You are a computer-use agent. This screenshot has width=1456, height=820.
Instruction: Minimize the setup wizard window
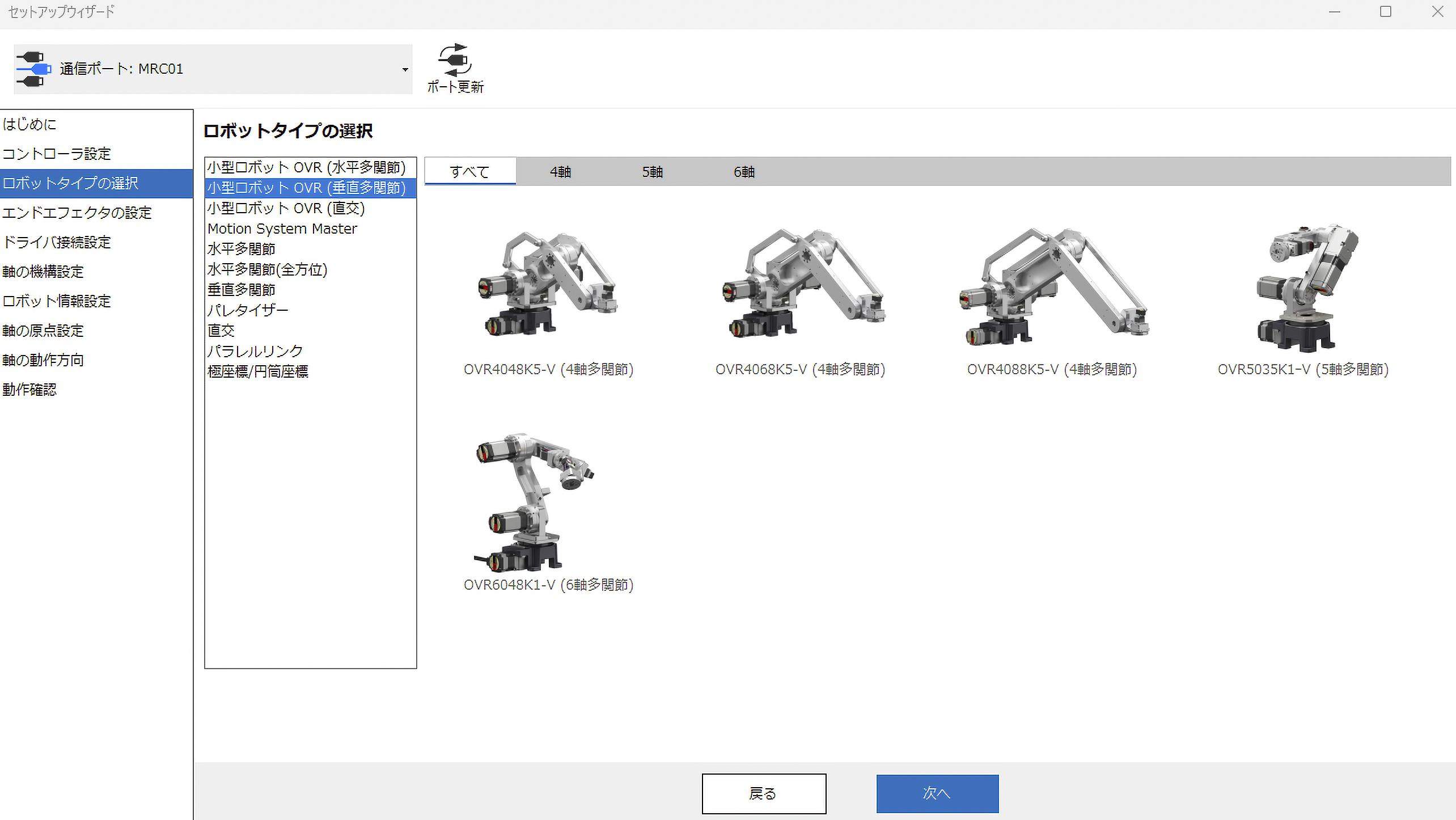coord(1335,12)
